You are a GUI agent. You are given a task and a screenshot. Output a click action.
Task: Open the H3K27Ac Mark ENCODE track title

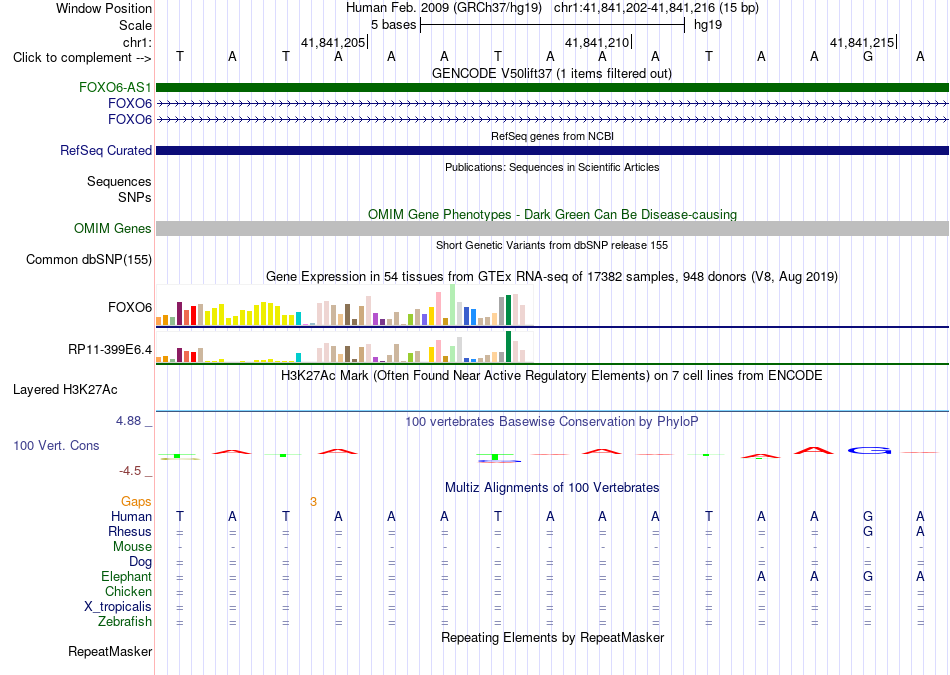552,376
